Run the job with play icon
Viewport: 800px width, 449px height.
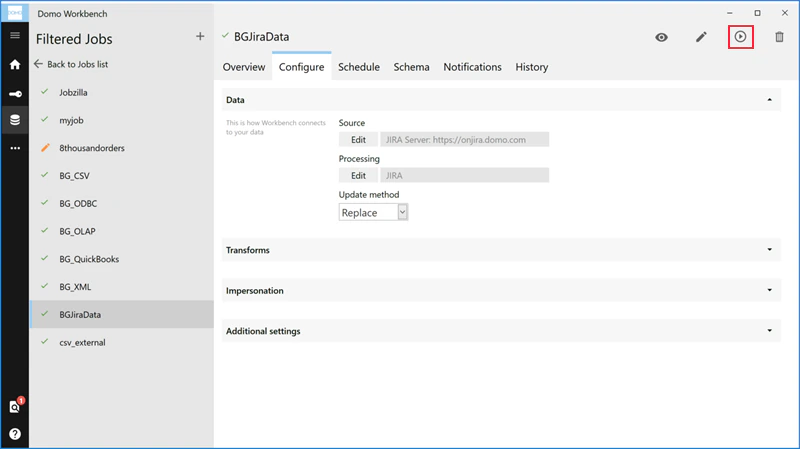pos(740,37)
